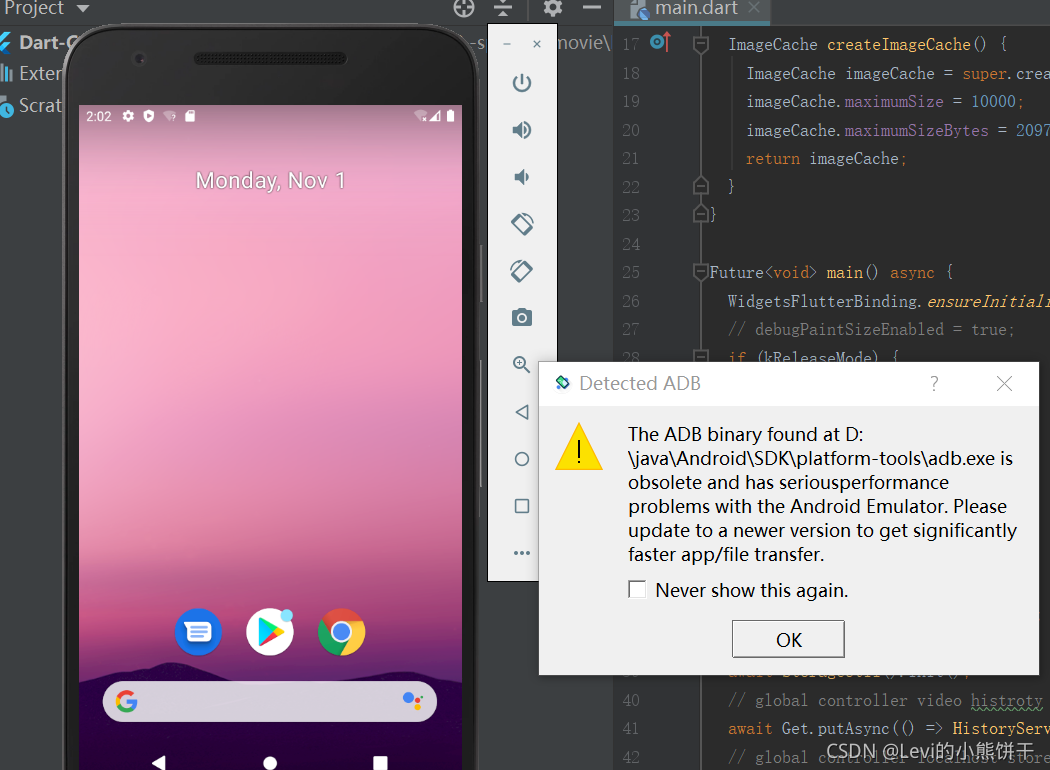Minimize the emulator toolbar window
Image resolution: width=1050 pixels, height=770 pixels.
point(507,44)
